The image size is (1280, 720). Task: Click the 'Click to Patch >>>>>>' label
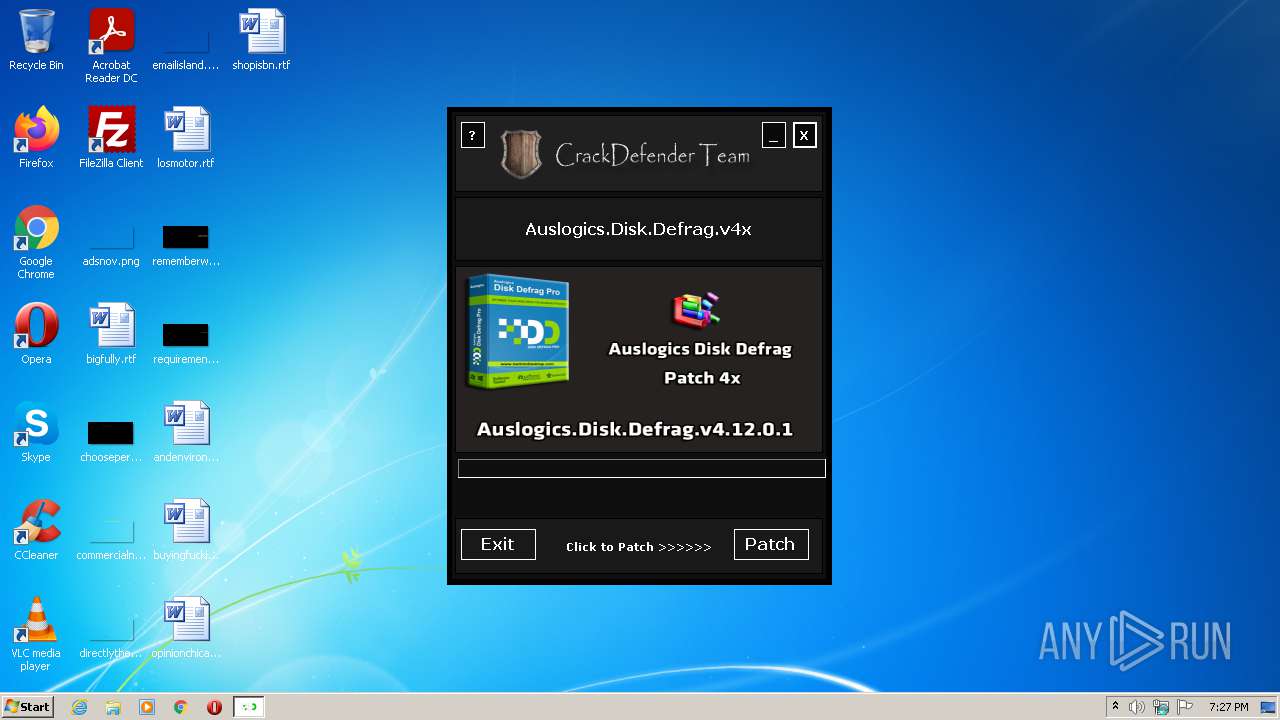(x=638, y=547)
